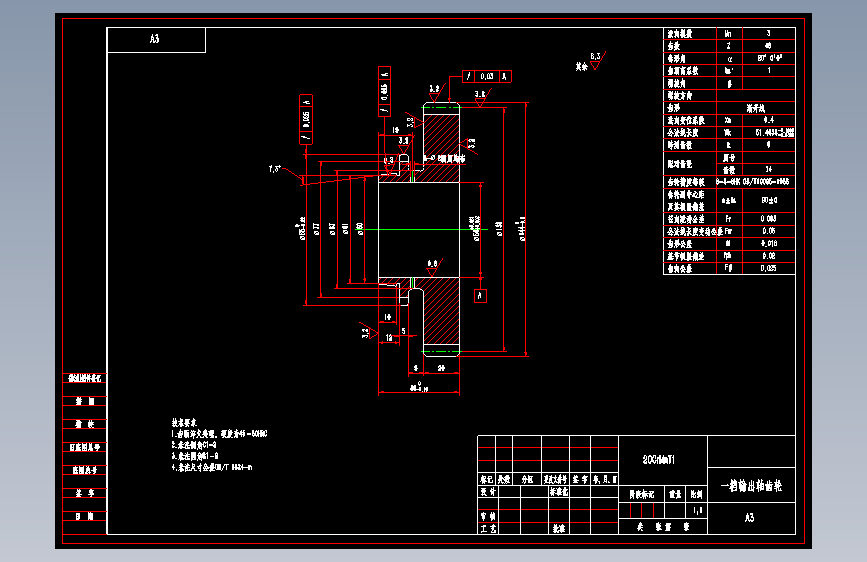Click the Fβ symbol cell

728,268
